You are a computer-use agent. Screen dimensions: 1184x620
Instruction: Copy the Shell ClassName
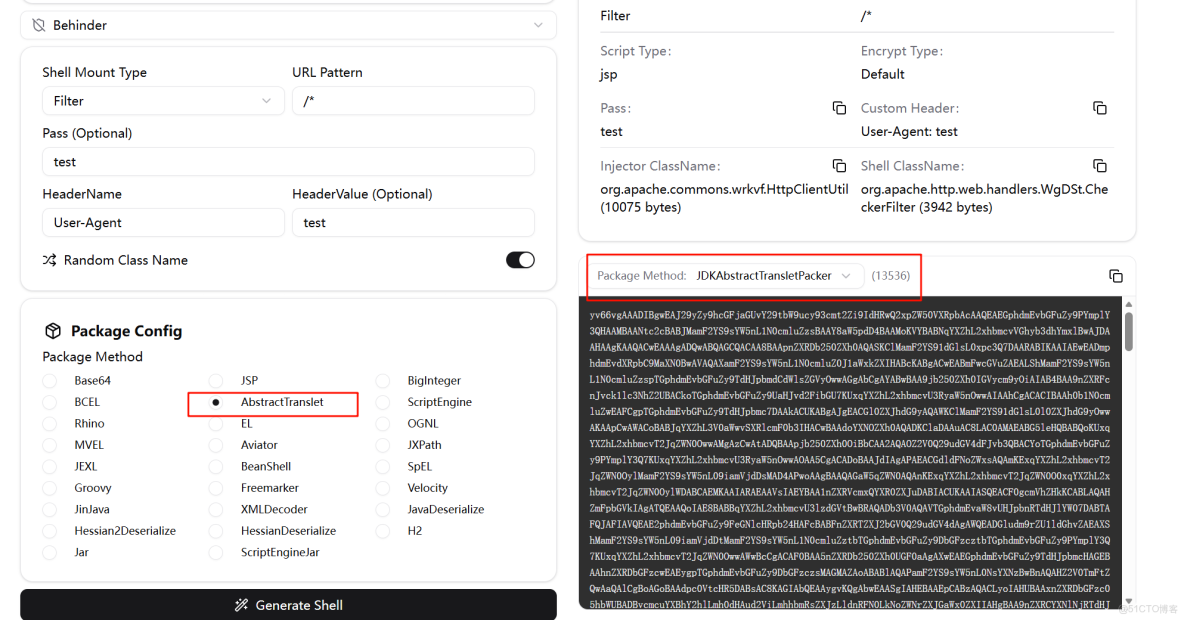1099,166
